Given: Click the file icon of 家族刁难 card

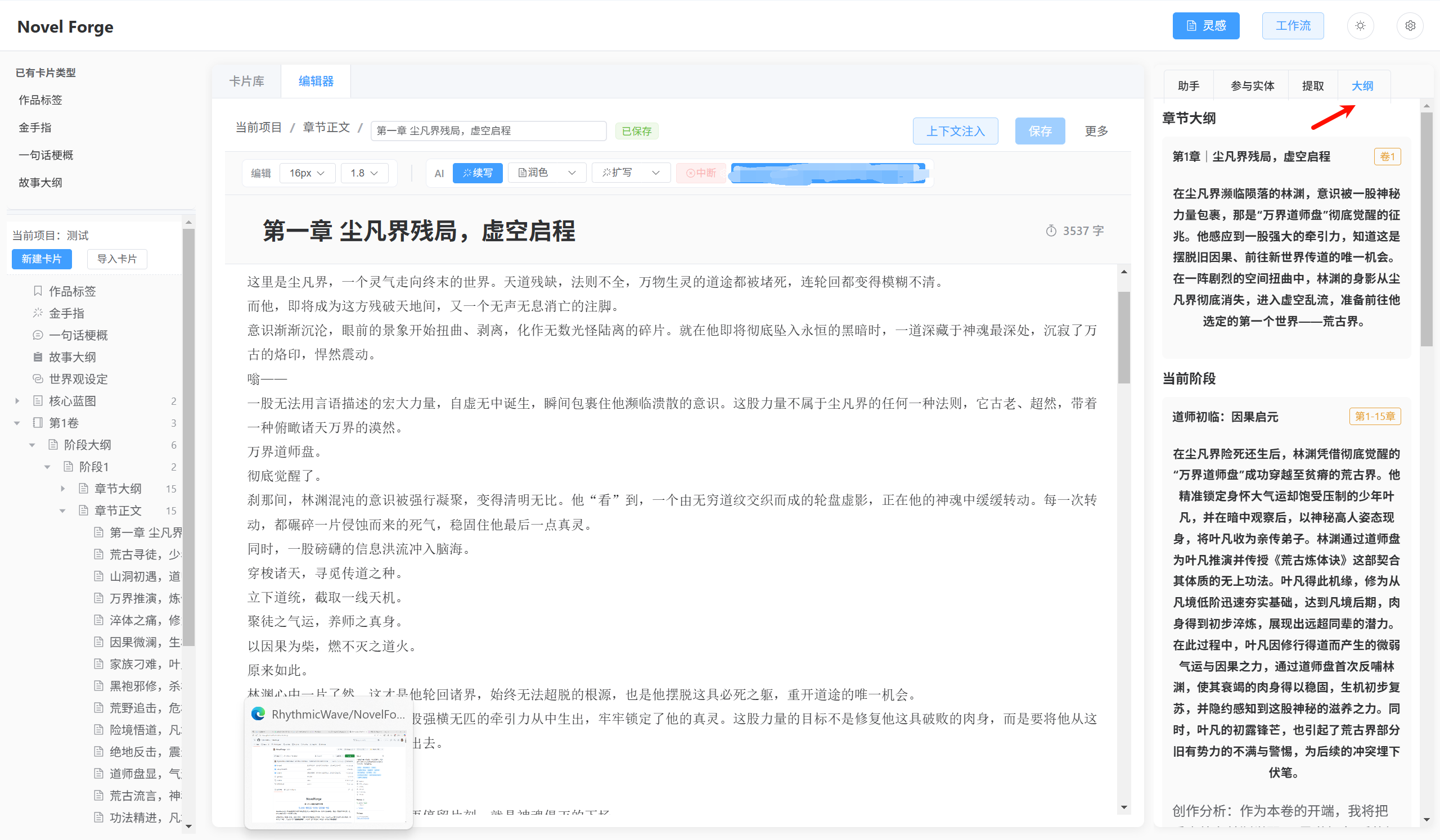Looking at the screenshot, I should (x=99, y=663).
